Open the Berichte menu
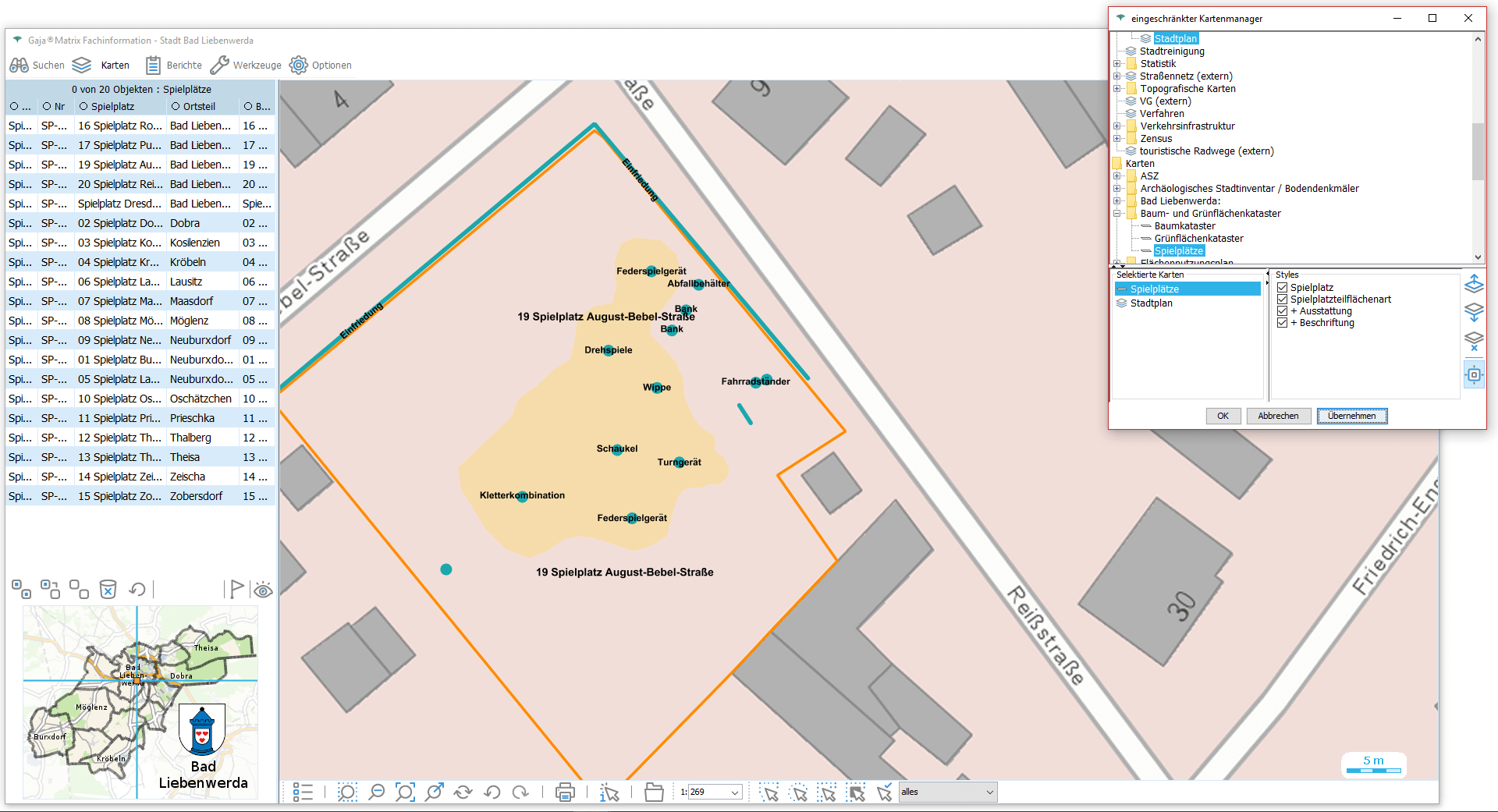 point(174,66)
